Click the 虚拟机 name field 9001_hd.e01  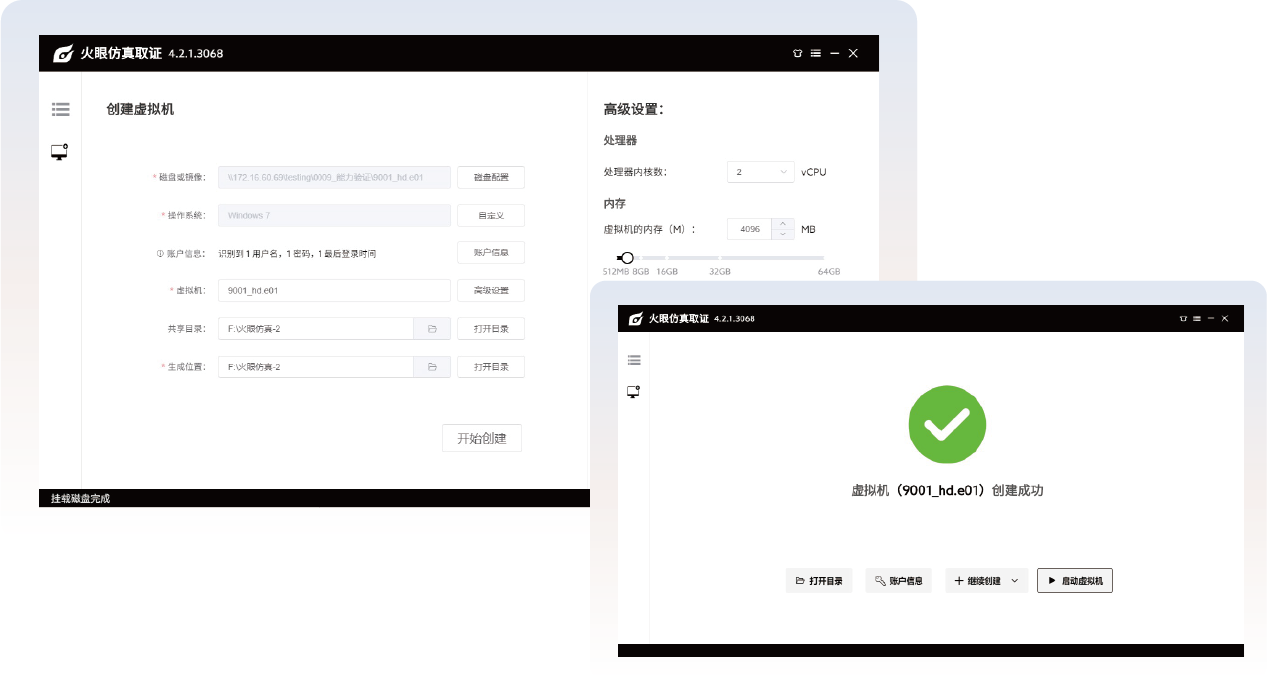334,291
